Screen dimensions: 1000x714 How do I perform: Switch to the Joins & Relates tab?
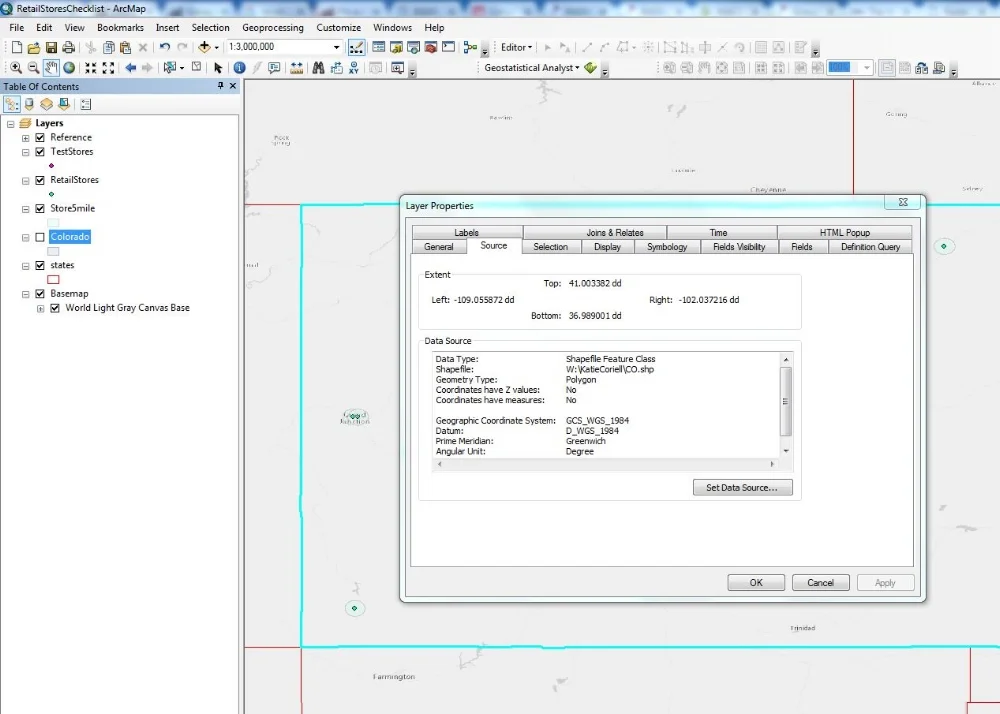pos(615,233)
